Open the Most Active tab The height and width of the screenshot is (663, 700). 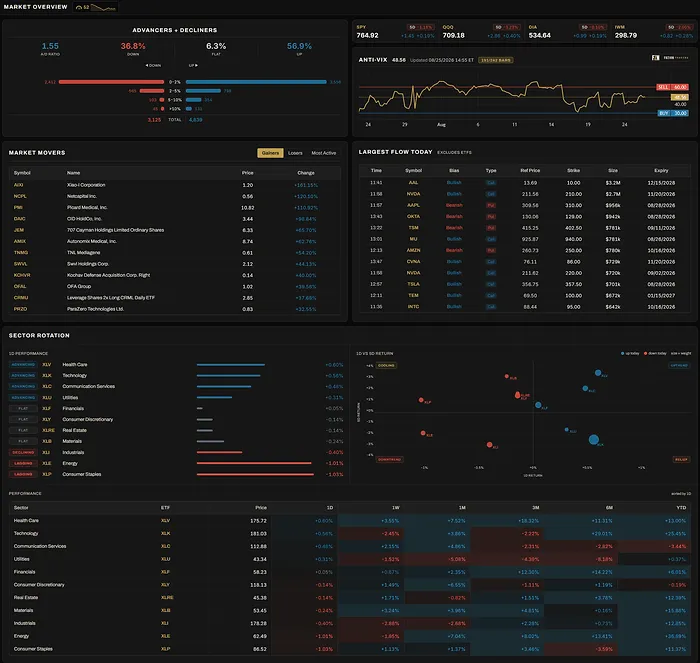324,153
